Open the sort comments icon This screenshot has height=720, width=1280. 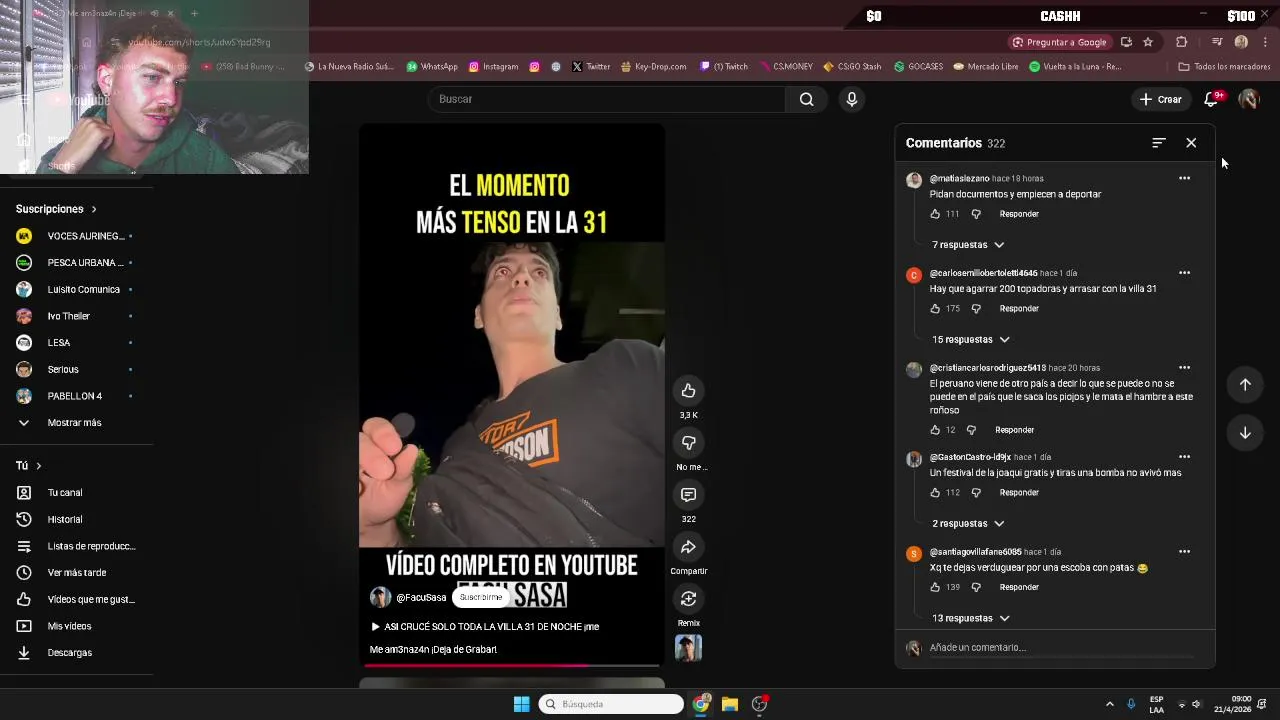[x=1158, y=143]
